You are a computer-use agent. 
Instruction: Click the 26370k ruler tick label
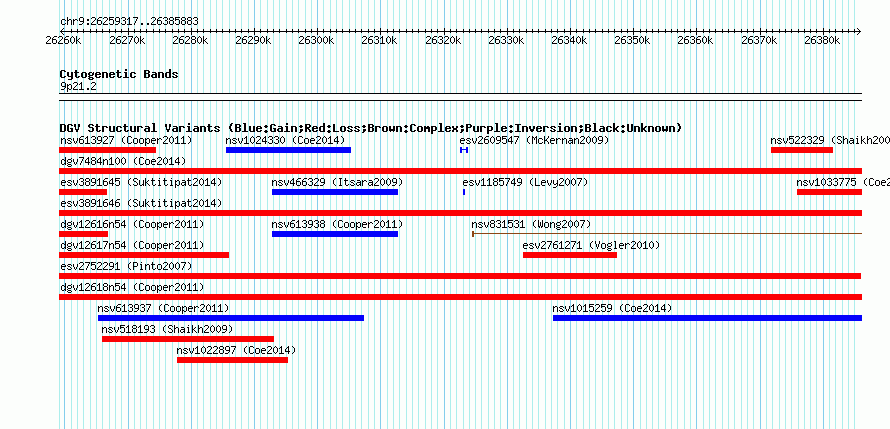point(761,40)
